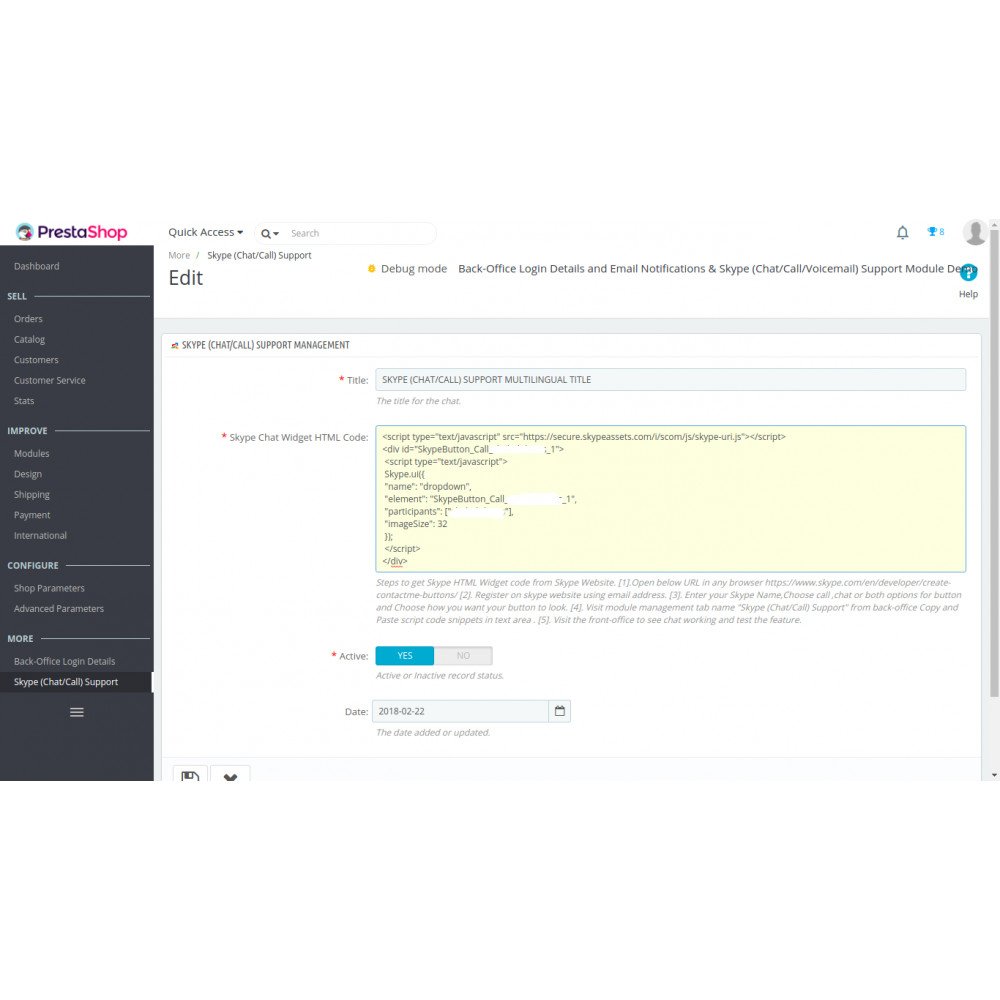The image size is (1000, 1000).
Task: Click the SELL section header
Action: 17,297
